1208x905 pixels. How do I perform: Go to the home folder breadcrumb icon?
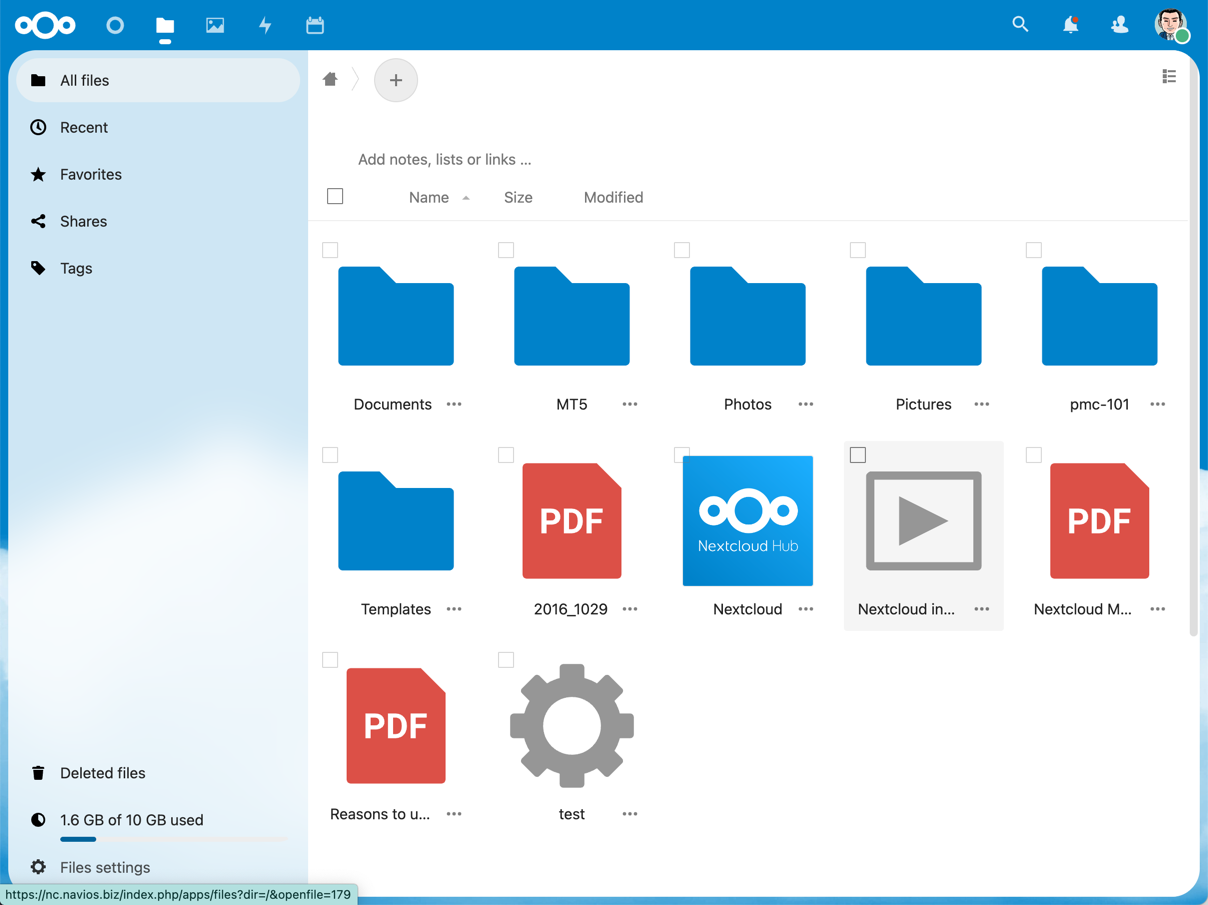click(x=330, y=79)
